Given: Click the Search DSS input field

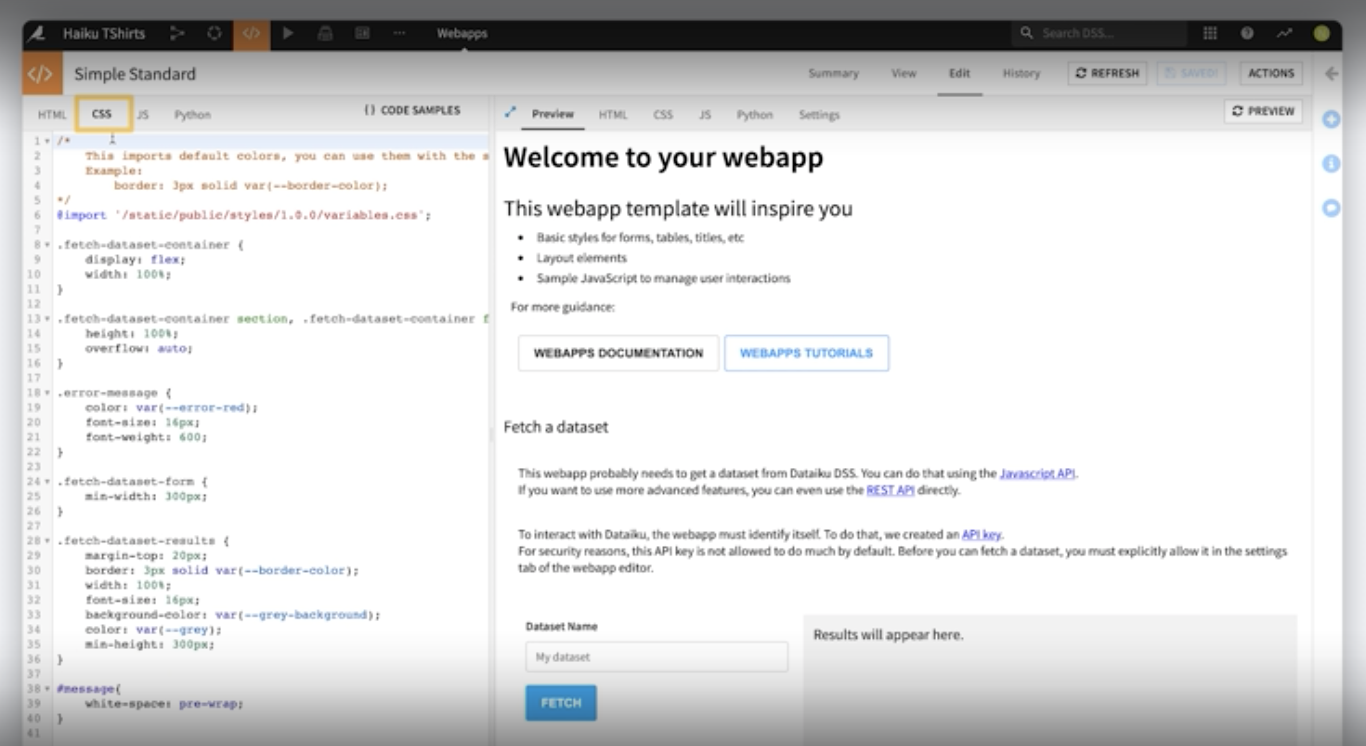Looking at the screenshot, I should pos(1099,33).
